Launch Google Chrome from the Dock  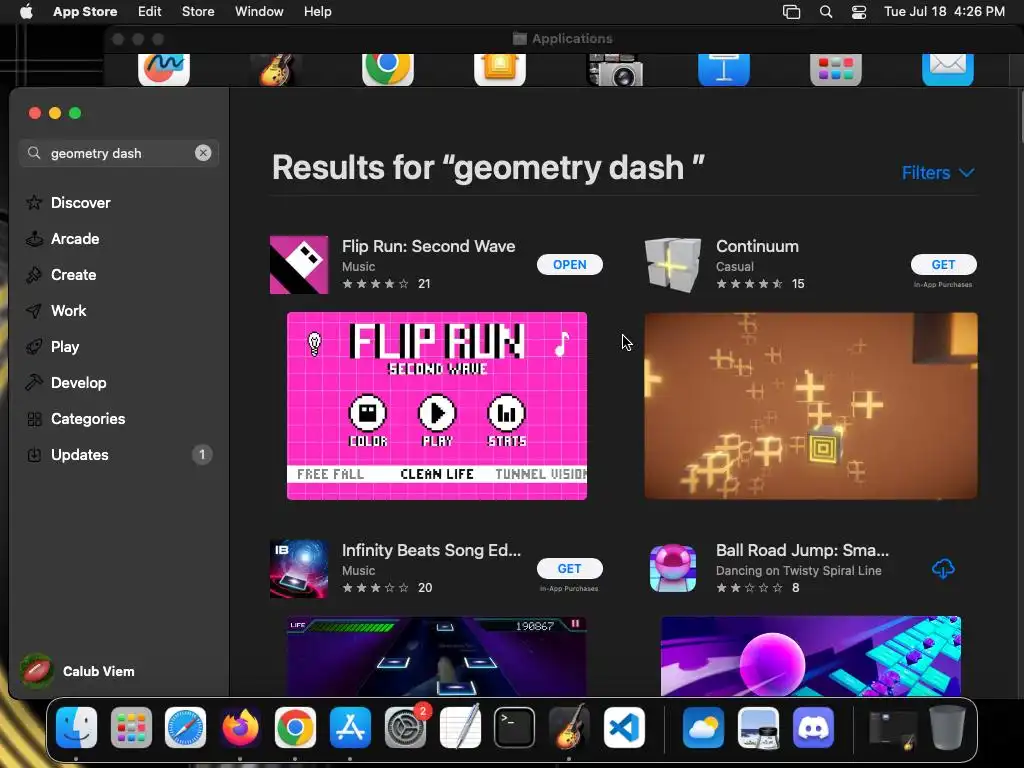point(295,727)
